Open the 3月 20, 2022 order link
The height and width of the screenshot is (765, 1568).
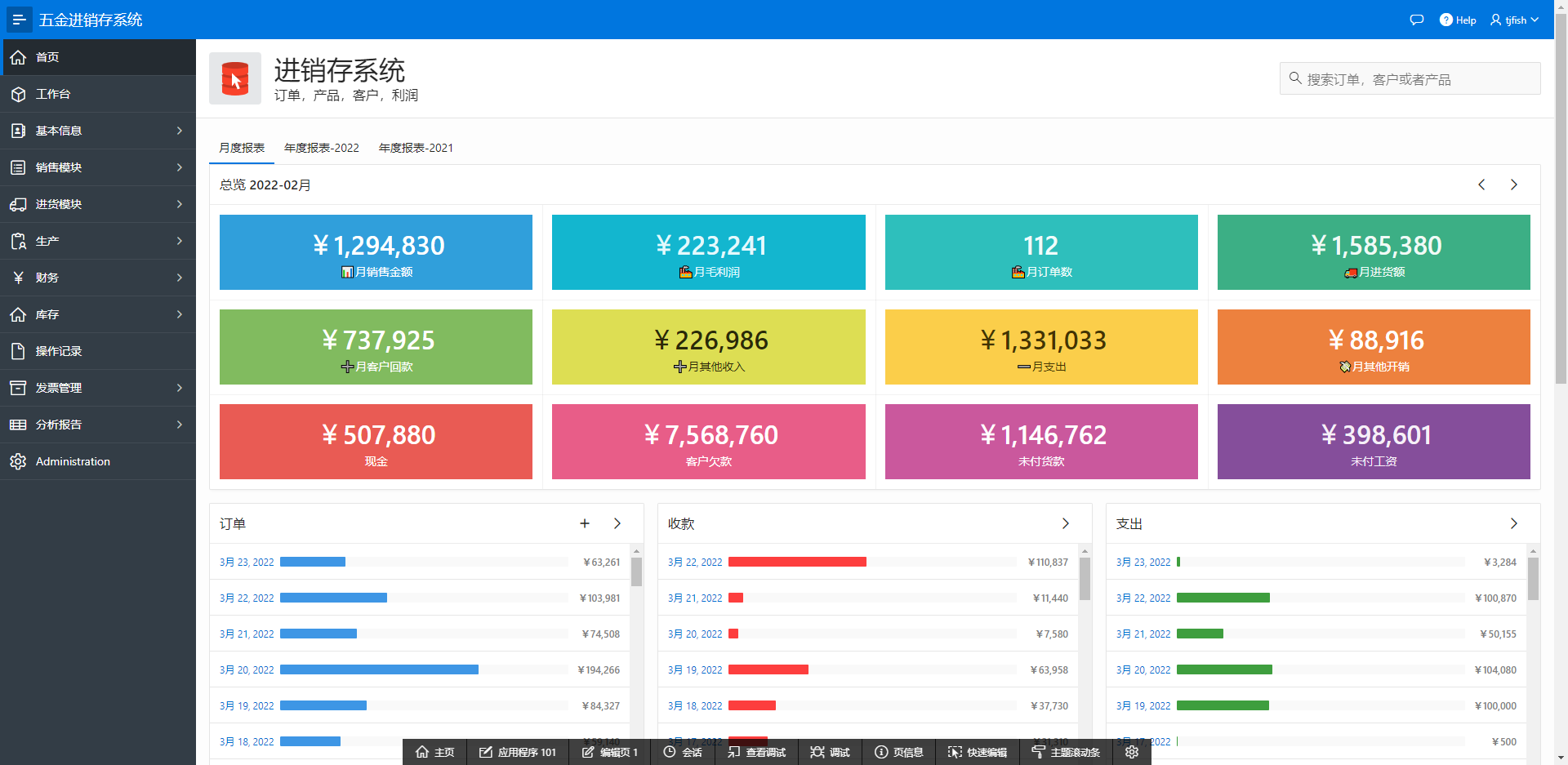point(247,669)
